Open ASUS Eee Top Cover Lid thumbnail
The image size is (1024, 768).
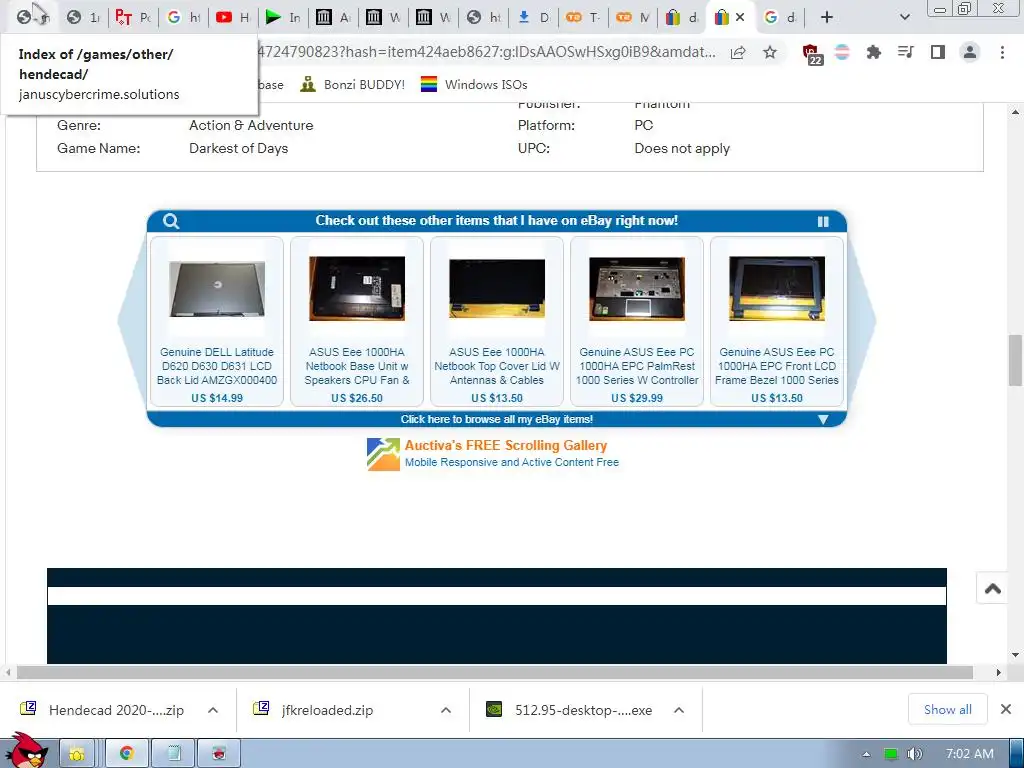click(497, 288)
